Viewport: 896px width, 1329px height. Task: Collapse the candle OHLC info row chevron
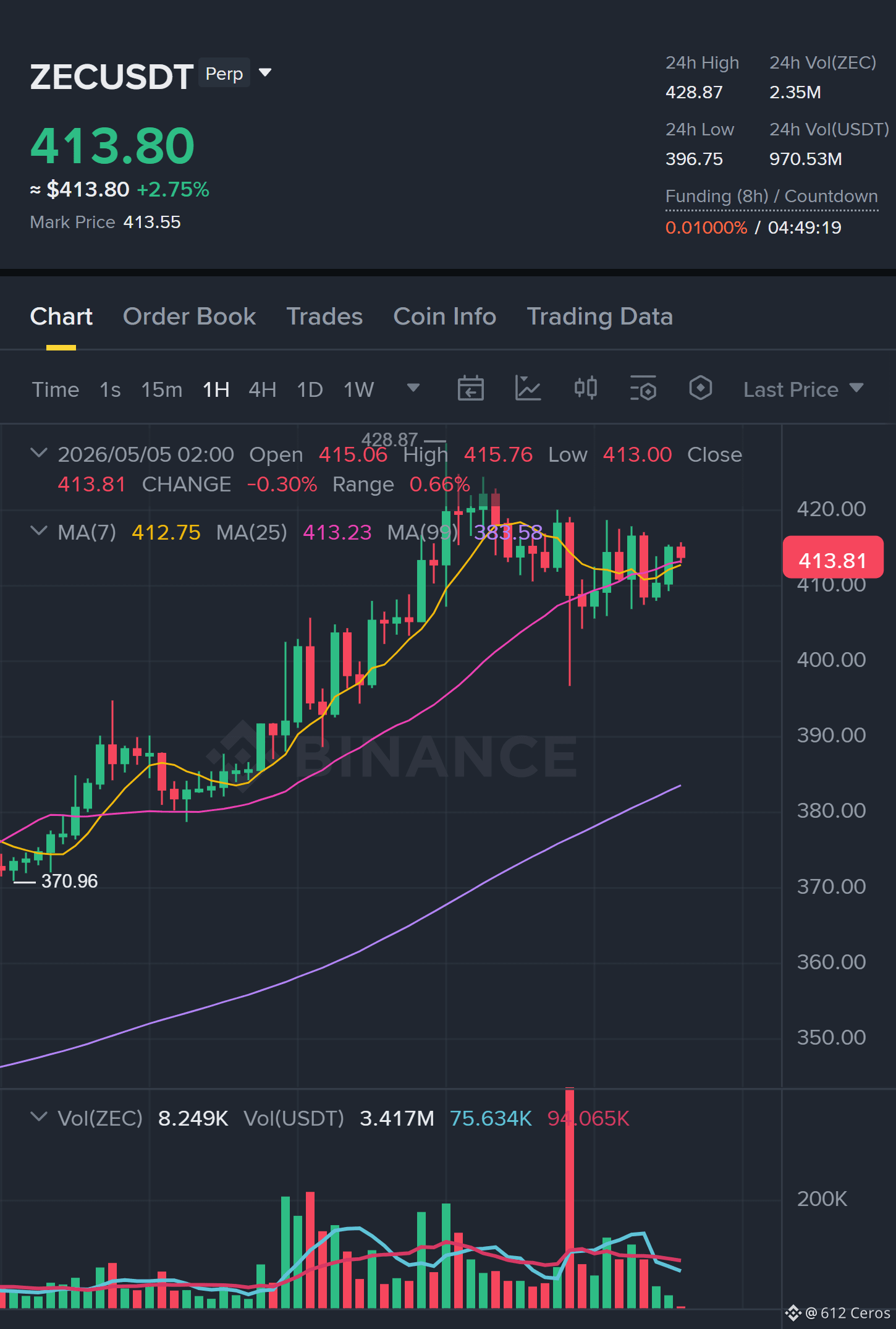(39, 453)
